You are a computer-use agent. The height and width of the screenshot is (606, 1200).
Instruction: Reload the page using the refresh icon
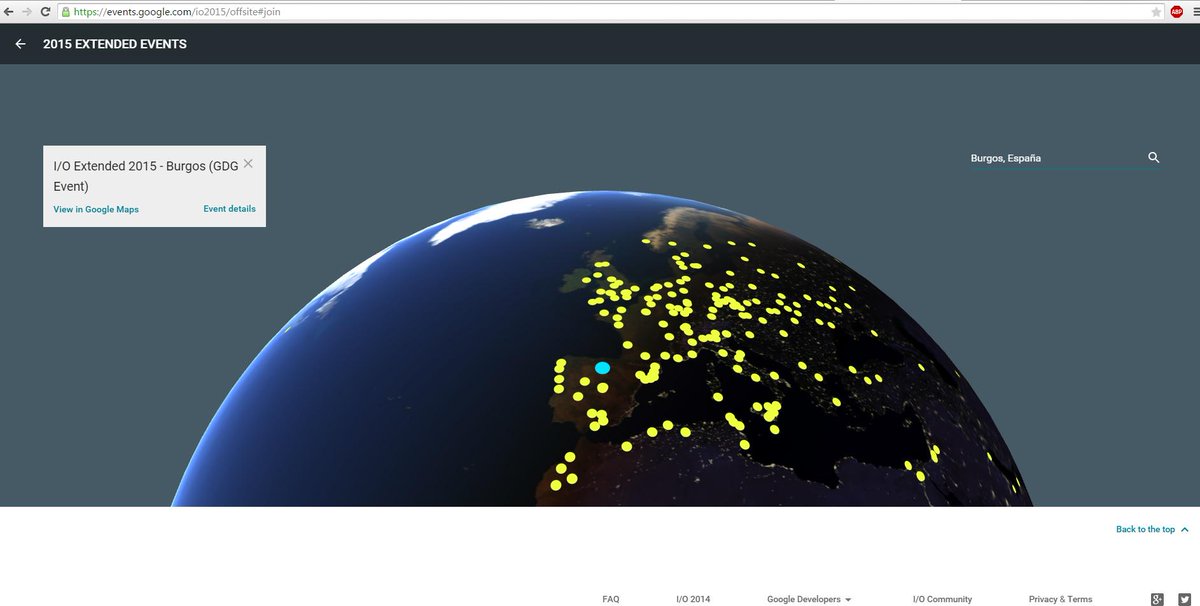pyautogui.click(x=45, y=12)
